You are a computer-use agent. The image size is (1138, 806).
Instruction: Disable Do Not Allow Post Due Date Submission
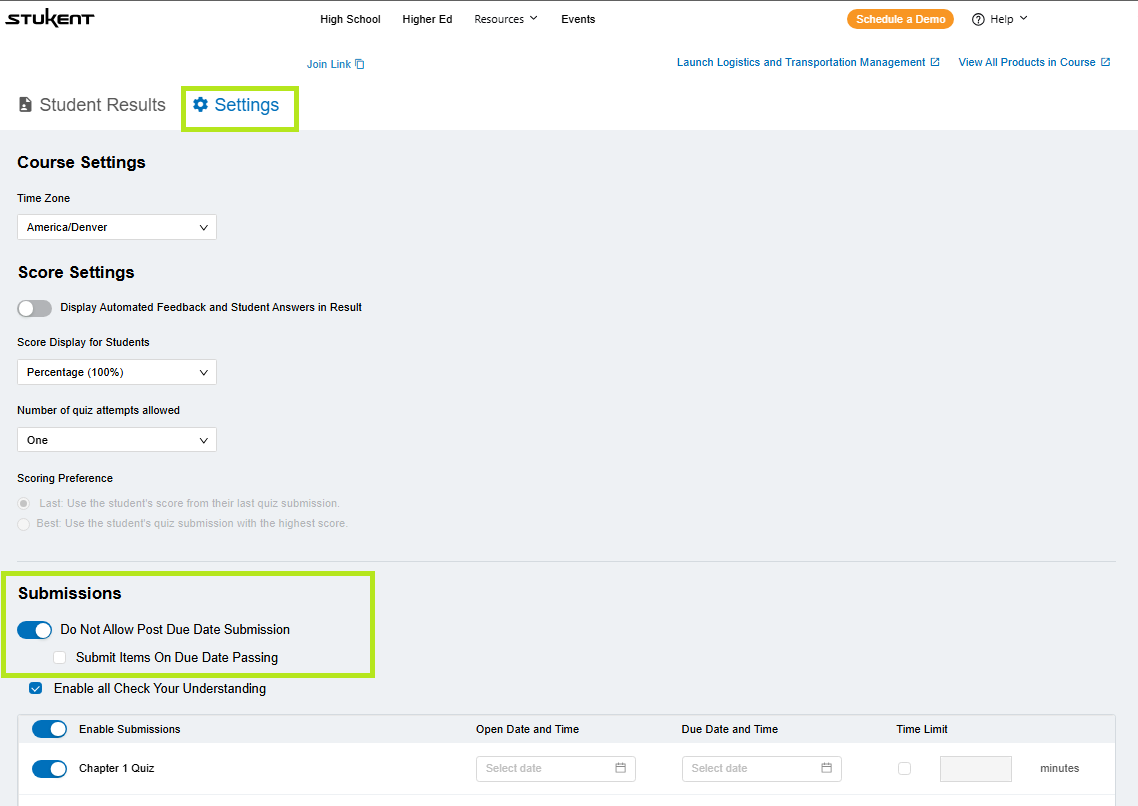(35, 630)
